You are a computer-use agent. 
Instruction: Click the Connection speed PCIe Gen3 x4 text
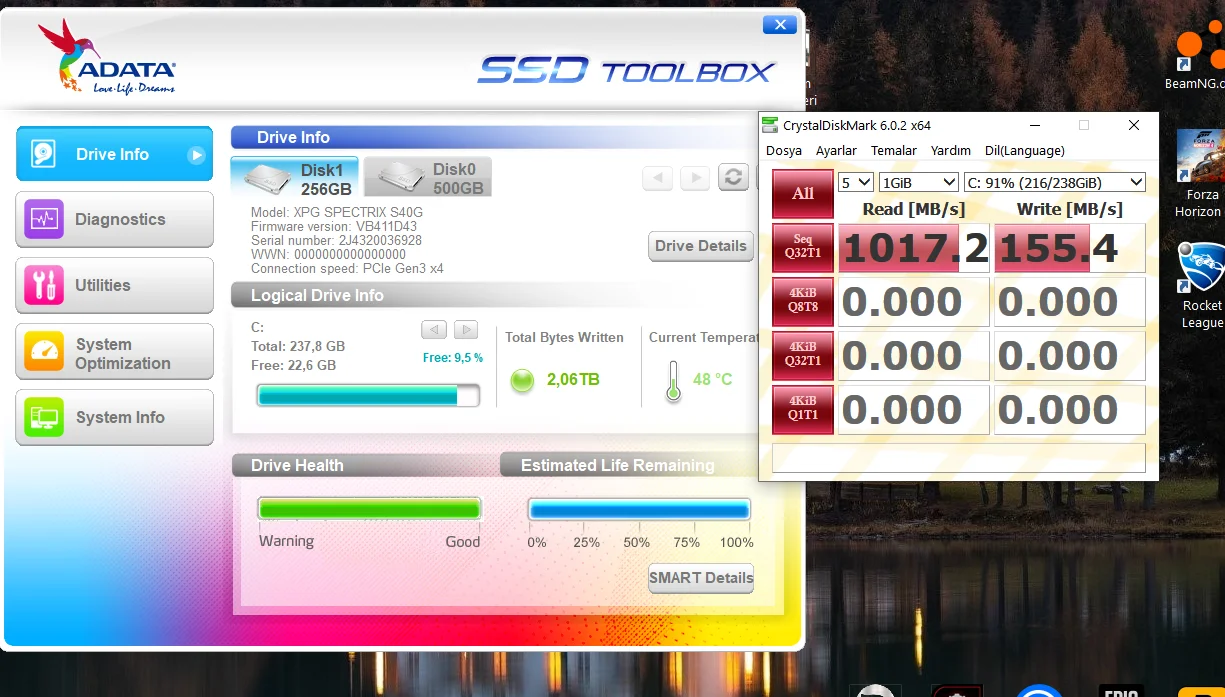point(347,269)
